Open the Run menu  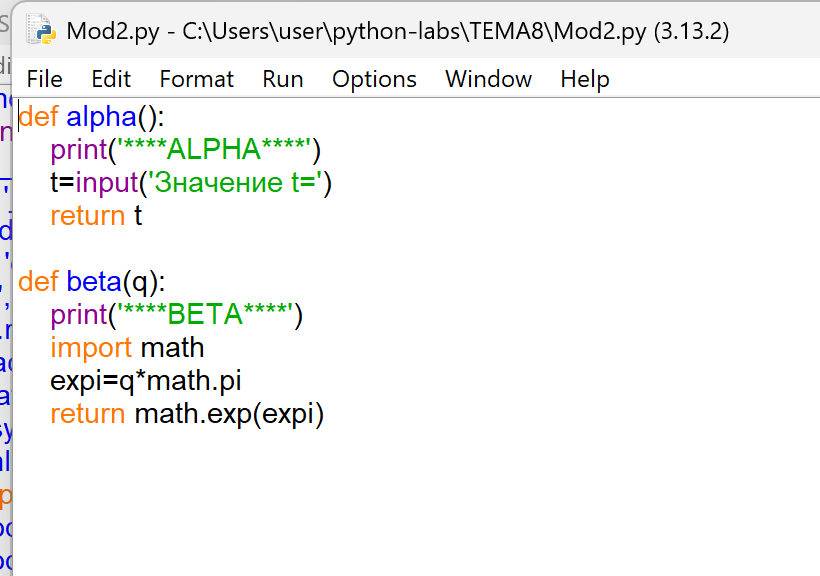coord(283,79)
